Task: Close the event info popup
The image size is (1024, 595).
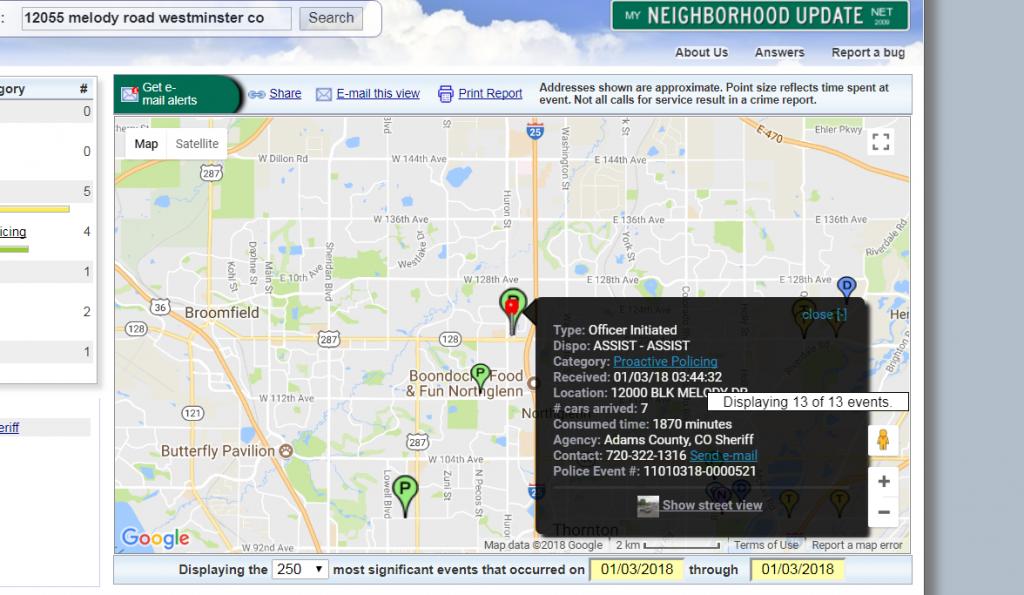Action: [824, 314]
